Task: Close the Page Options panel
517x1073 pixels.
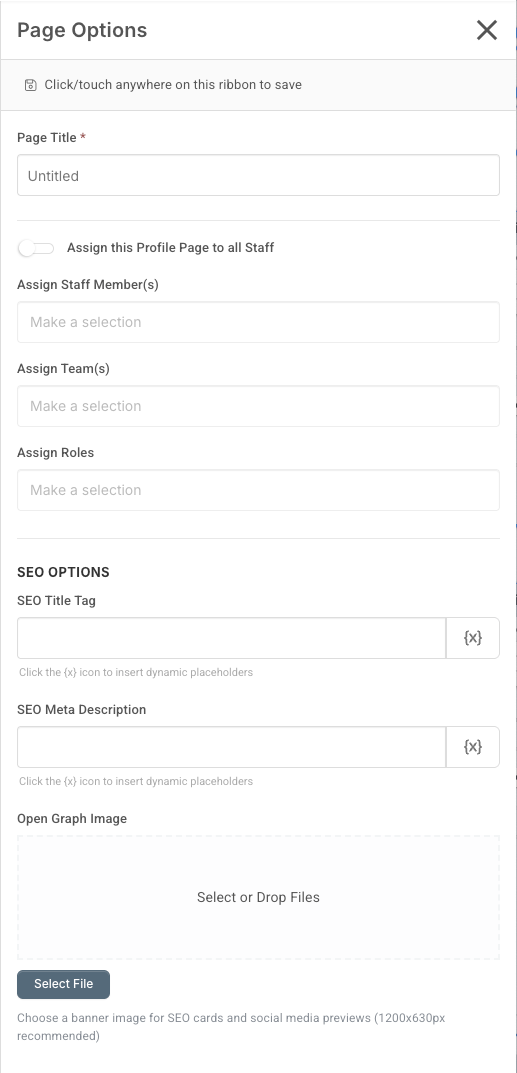Action: [486, 30]
